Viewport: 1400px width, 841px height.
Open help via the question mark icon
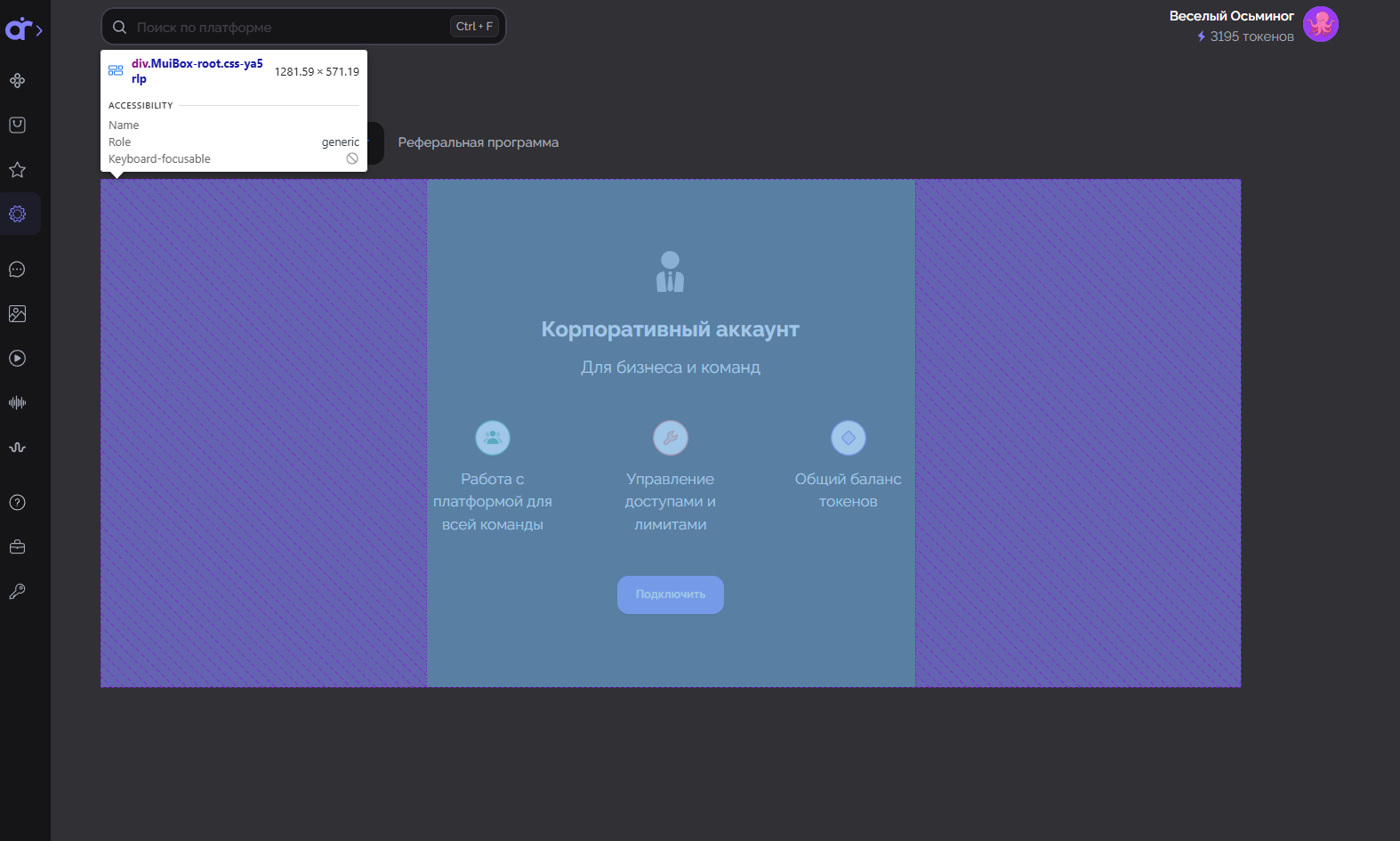coord(17,503)
